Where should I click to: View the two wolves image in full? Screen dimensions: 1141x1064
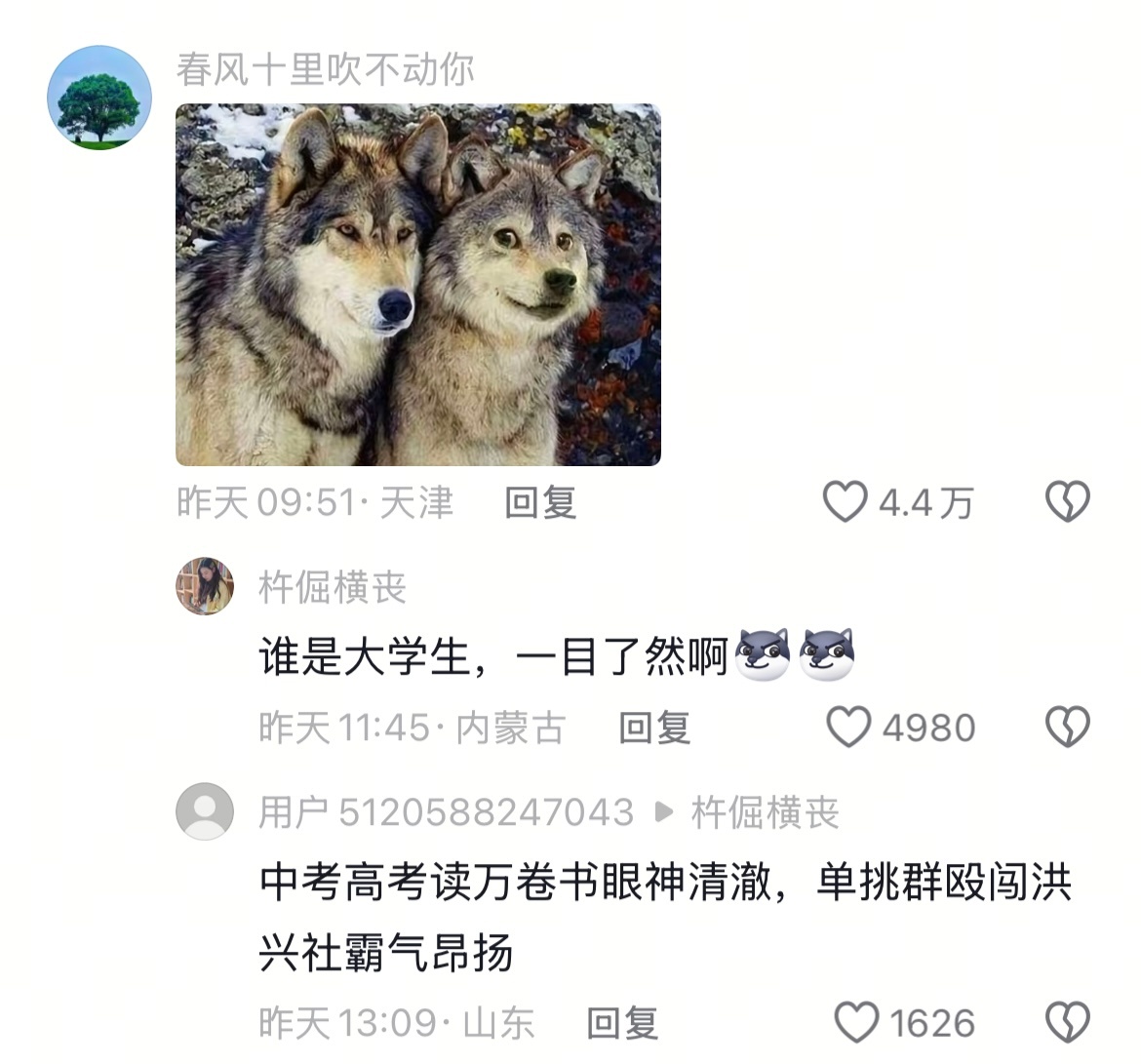point(418,285)
